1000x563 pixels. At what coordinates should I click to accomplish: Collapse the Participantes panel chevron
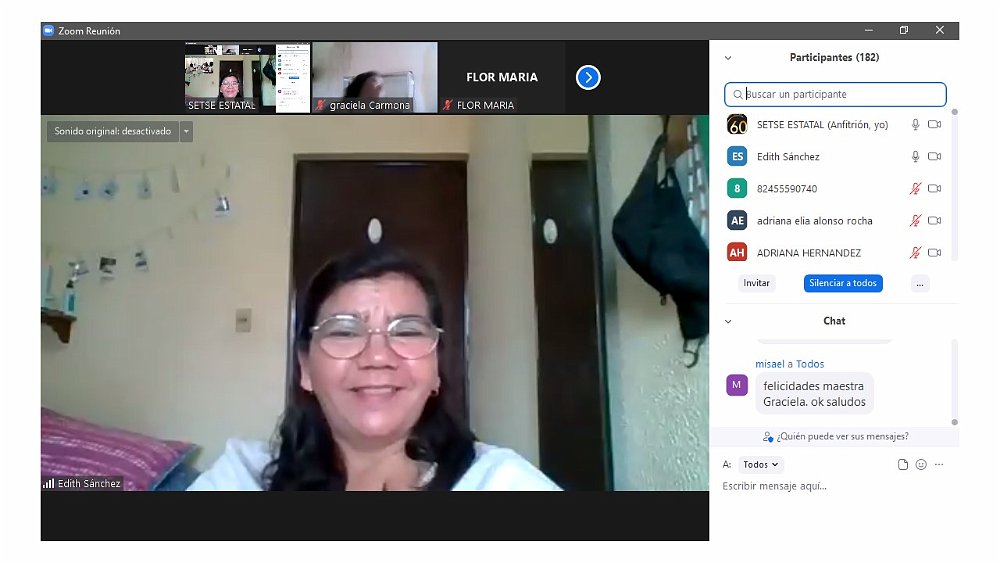pos(728,58)
